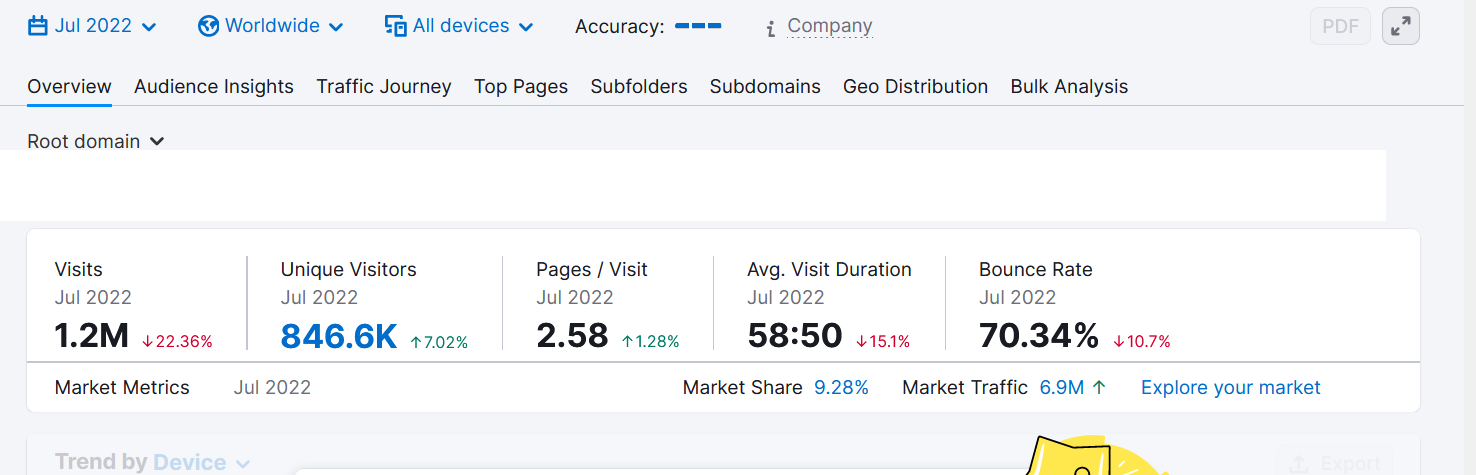Expand to full screen with arrows icon

(1401, 26)
